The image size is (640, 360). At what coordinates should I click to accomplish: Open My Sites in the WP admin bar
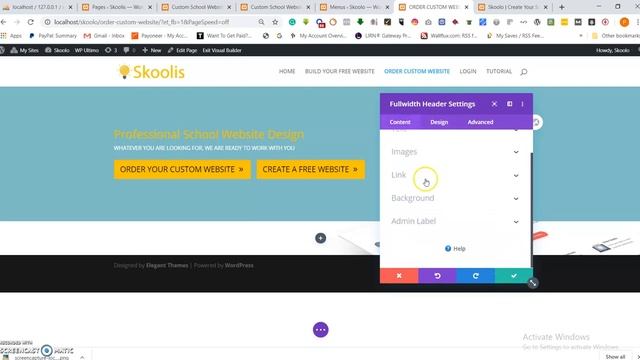click(x=24, y=50)
